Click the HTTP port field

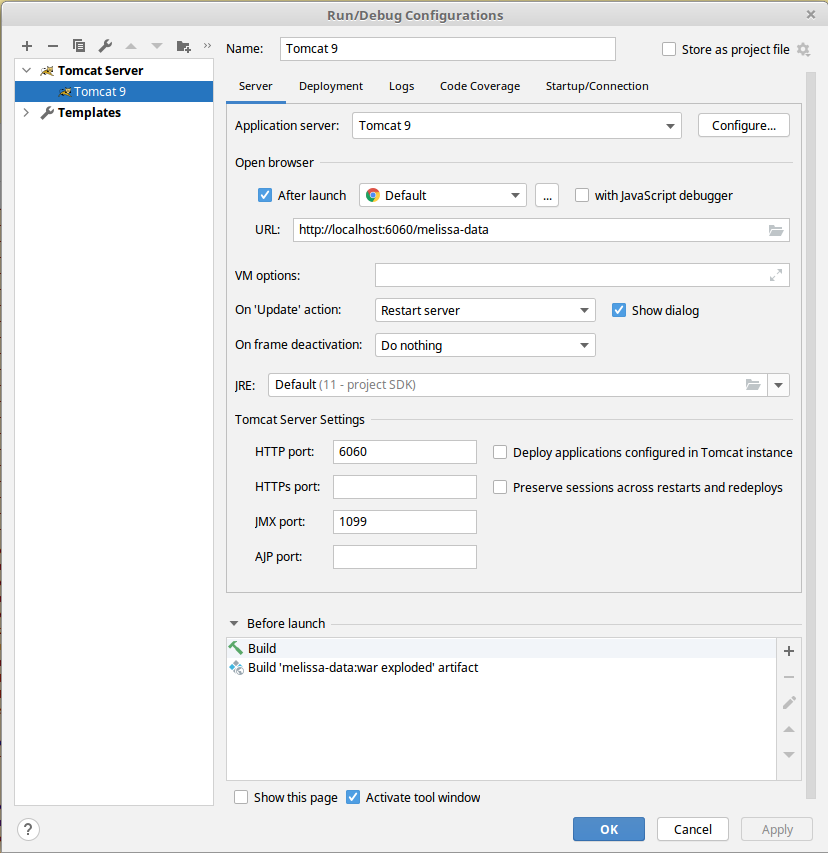(405, 452)
